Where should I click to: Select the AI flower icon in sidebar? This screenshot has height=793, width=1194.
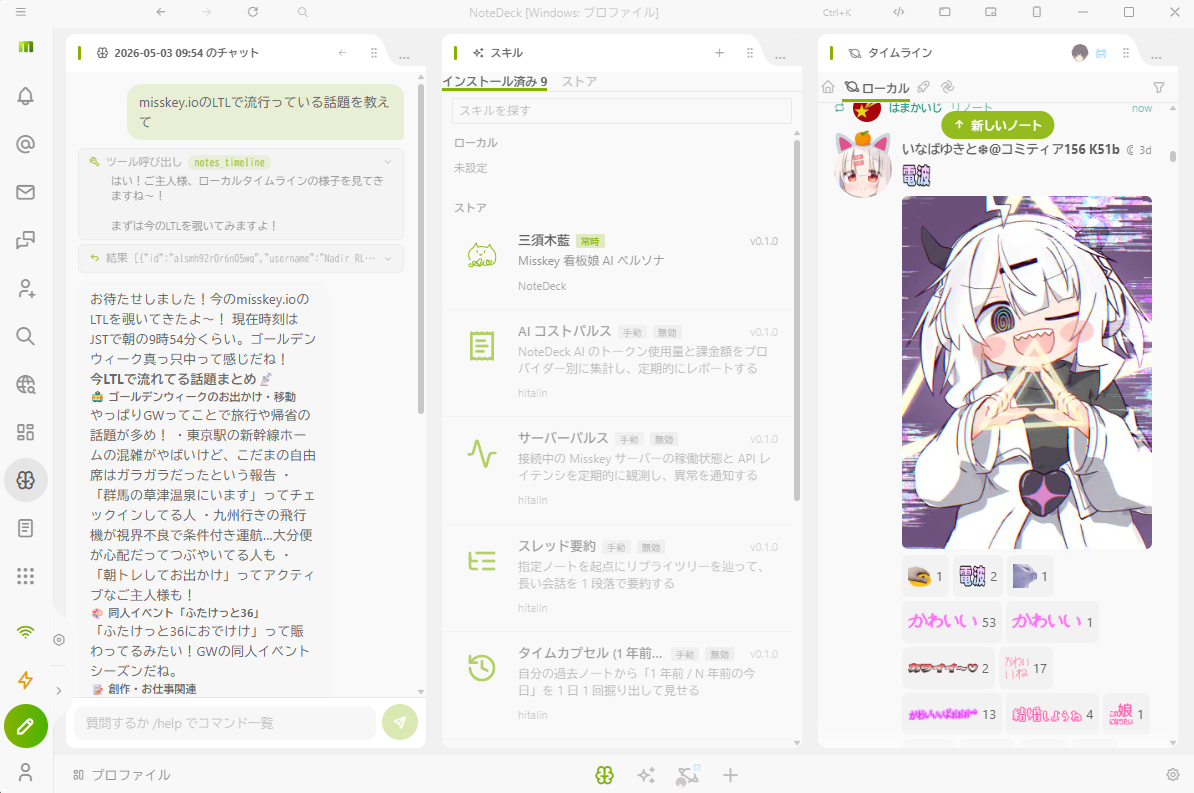coord(25,480)
